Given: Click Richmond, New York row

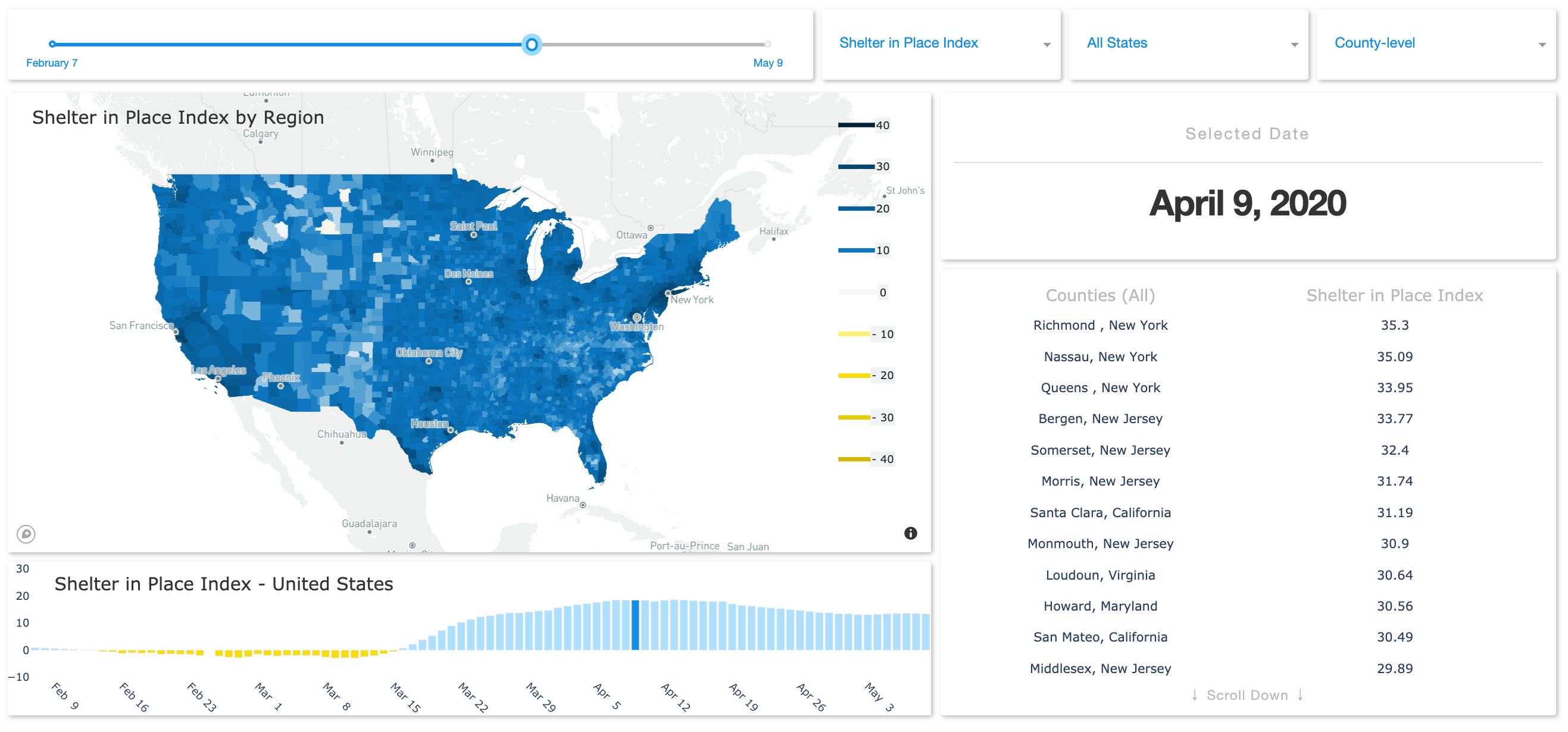Looking at the screenshot, I should point(1247,325).
